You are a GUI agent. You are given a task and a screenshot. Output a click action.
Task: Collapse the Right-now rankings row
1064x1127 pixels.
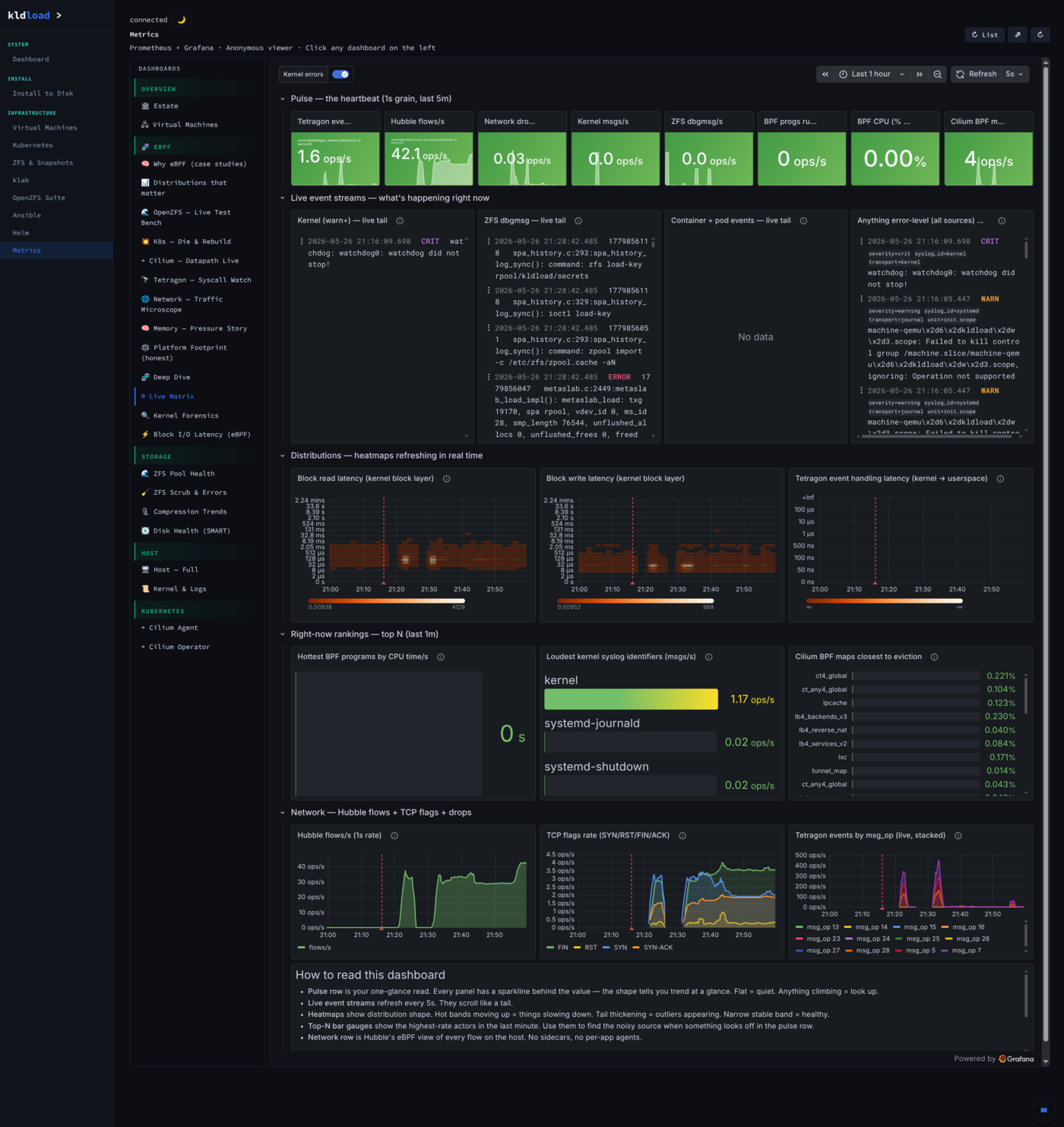pos(283,635)
